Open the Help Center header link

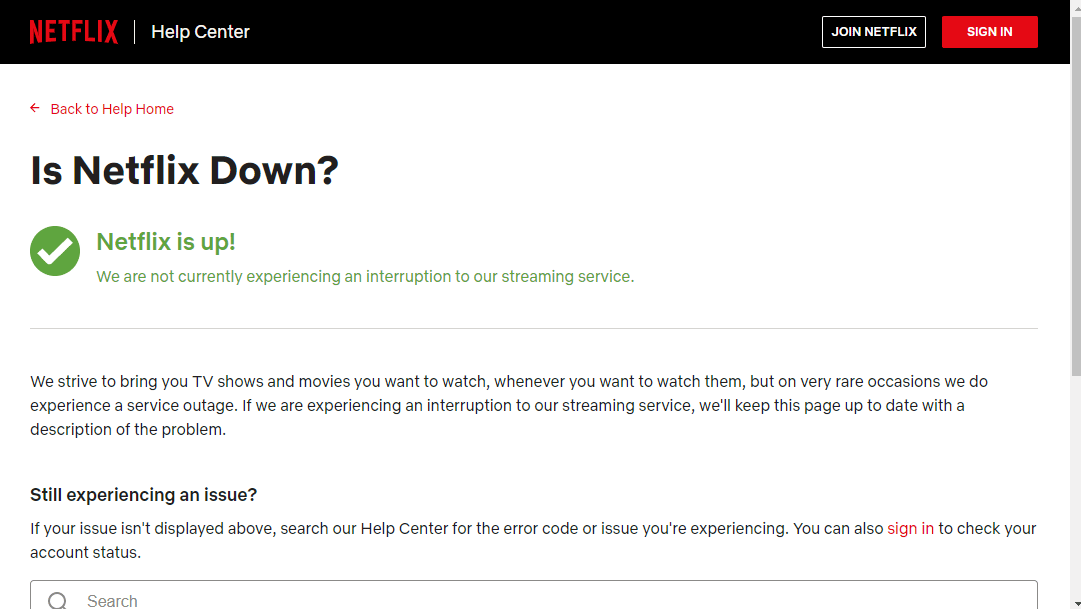point(200,32)
